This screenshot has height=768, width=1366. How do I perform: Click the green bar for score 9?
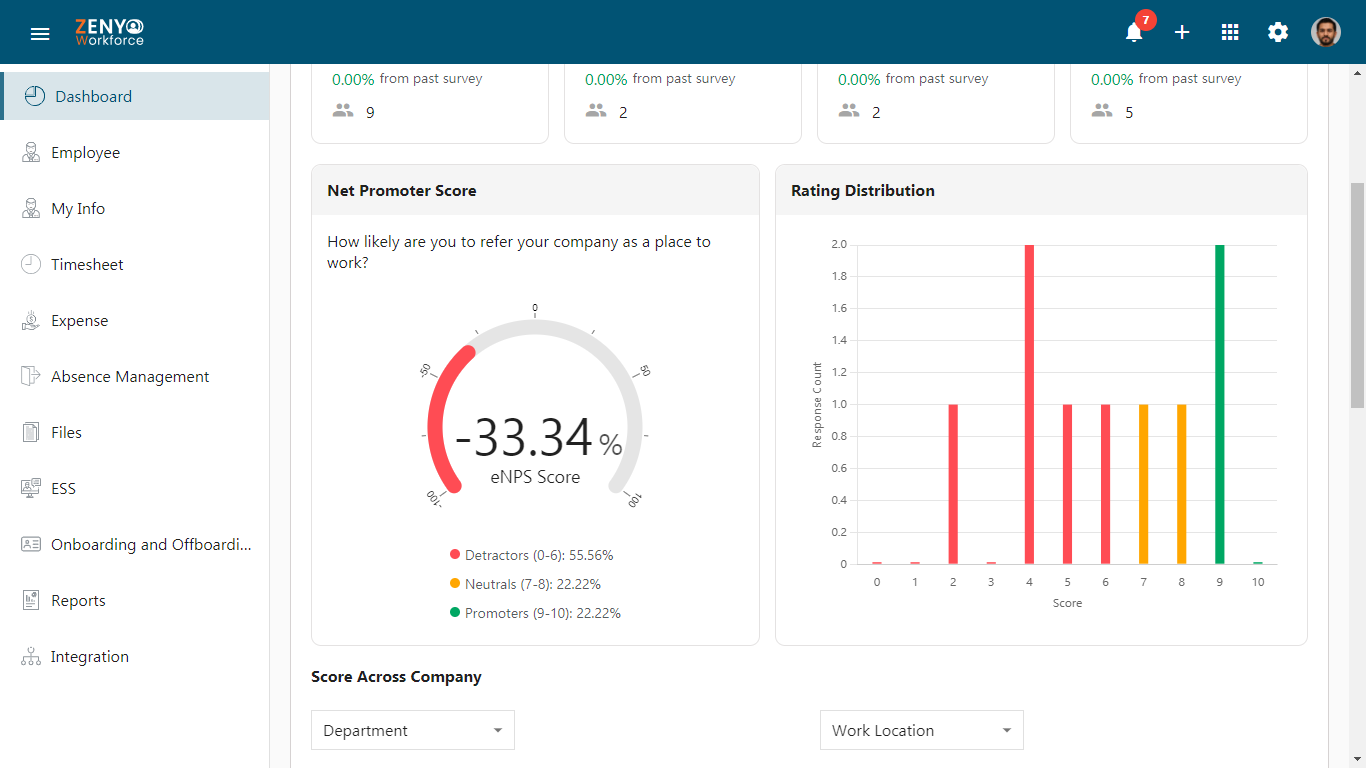1219,404
